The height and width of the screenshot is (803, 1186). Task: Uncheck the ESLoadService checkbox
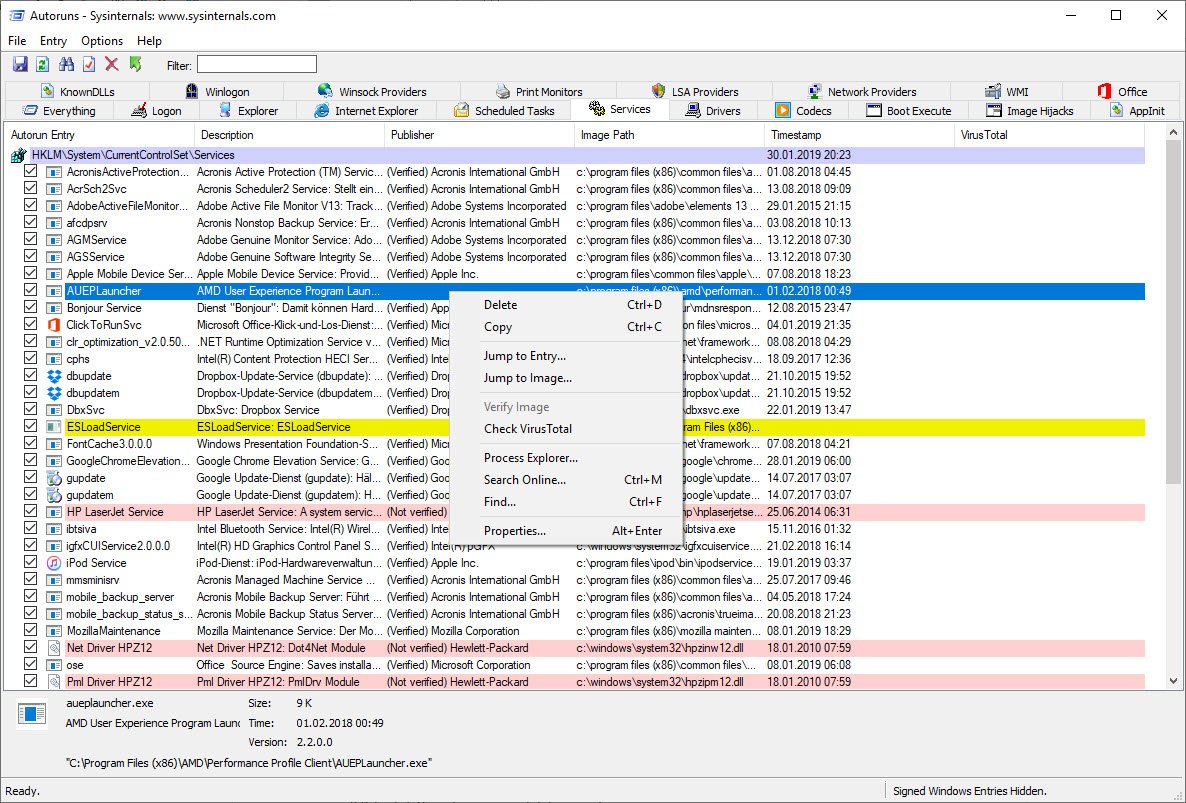(x=30, y=427)
